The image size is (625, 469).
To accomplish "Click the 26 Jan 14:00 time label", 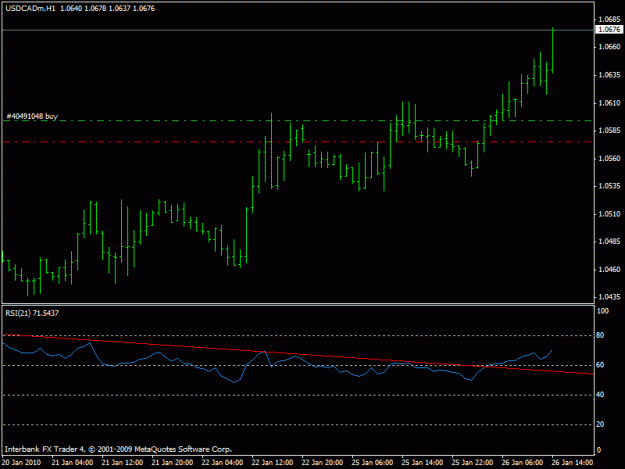I will 572,463.
